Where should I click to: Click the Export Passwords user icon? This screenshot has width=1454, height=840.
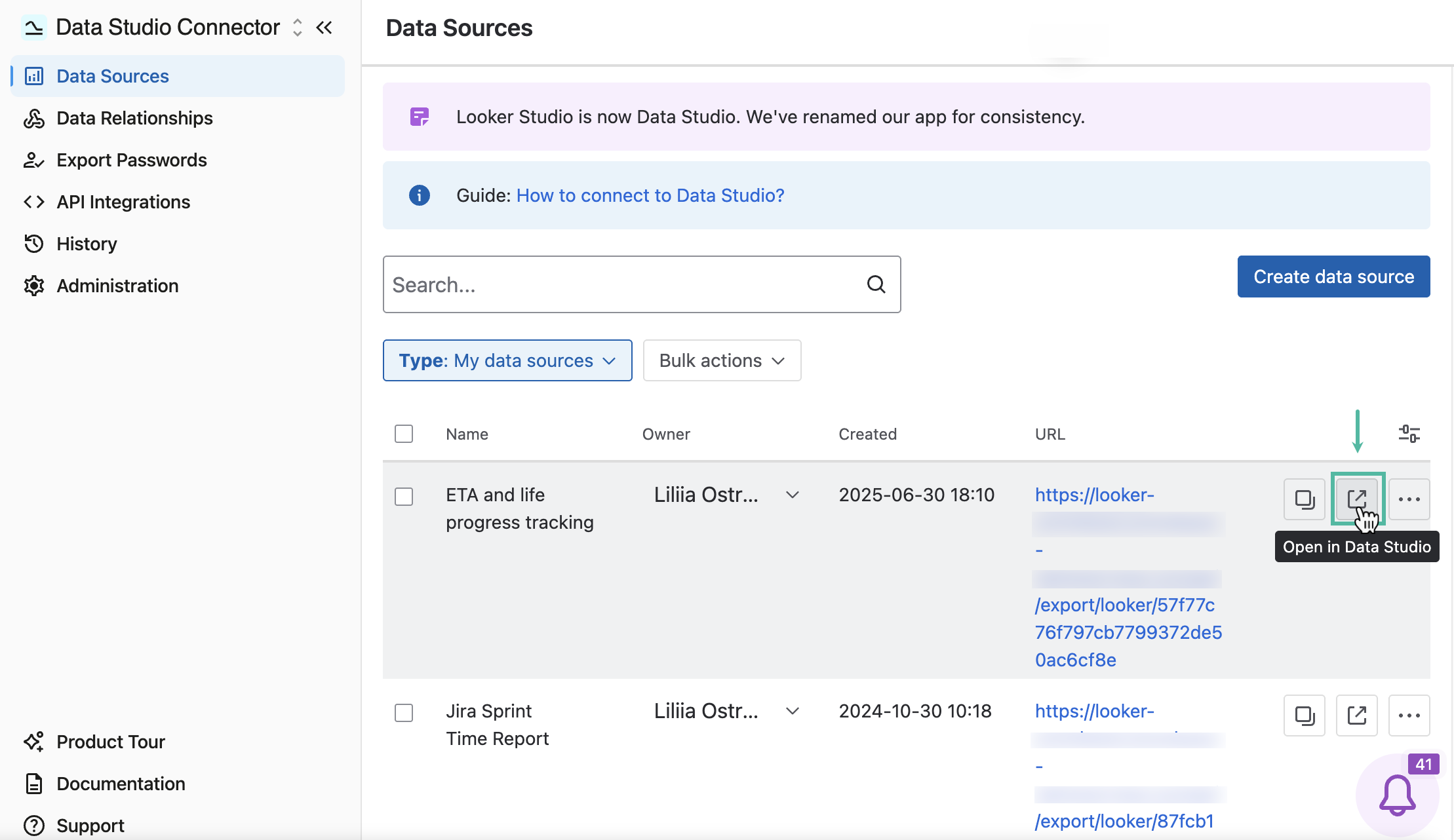tap(34, 160)
